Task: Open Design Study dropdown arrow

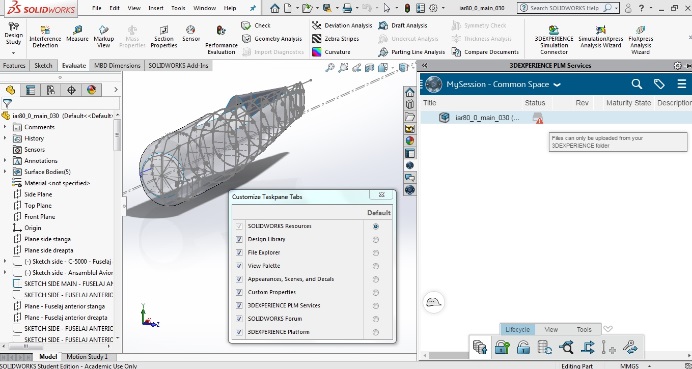Action: (x=13, y=53)
